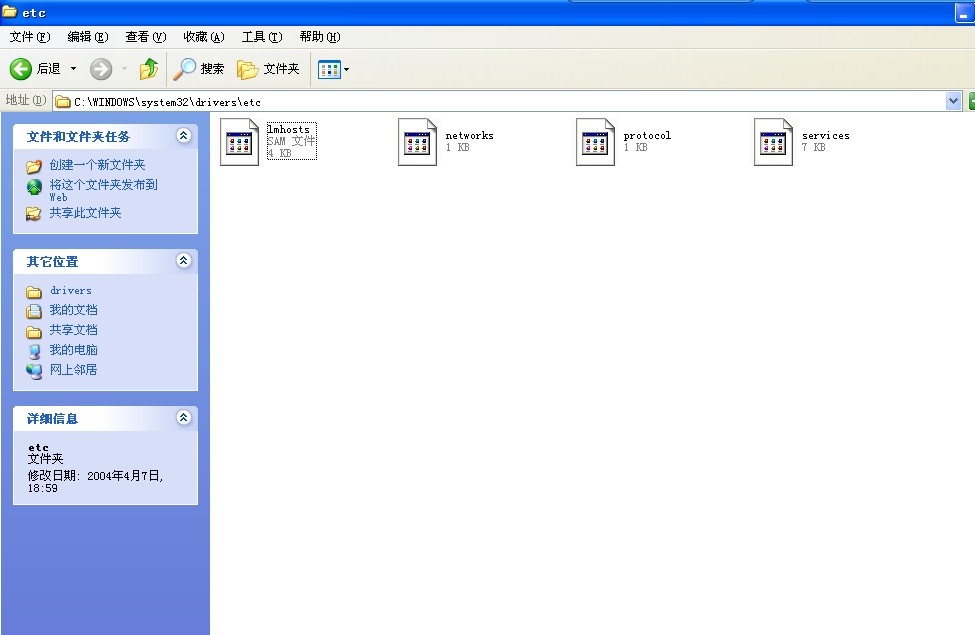Open the Back history dropdown arrow
This screenshot has height=635, width=975.
(x=73, y=68)
